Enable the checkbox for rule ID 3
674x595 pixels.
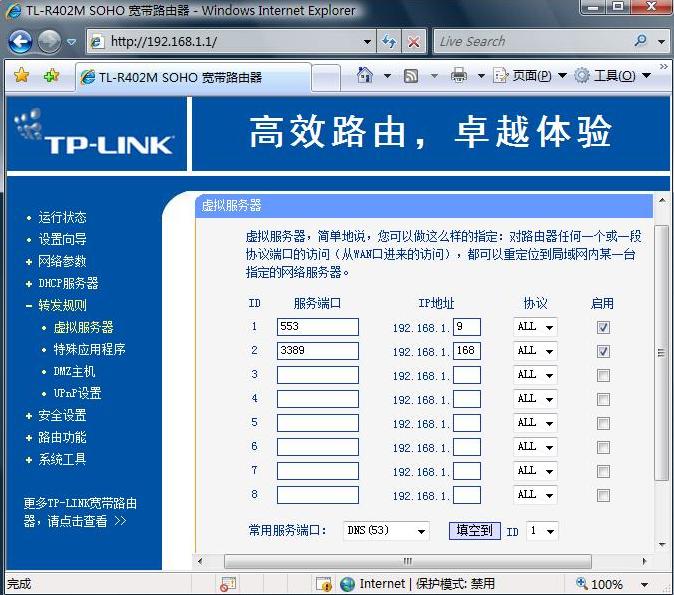tap(603, 375)
